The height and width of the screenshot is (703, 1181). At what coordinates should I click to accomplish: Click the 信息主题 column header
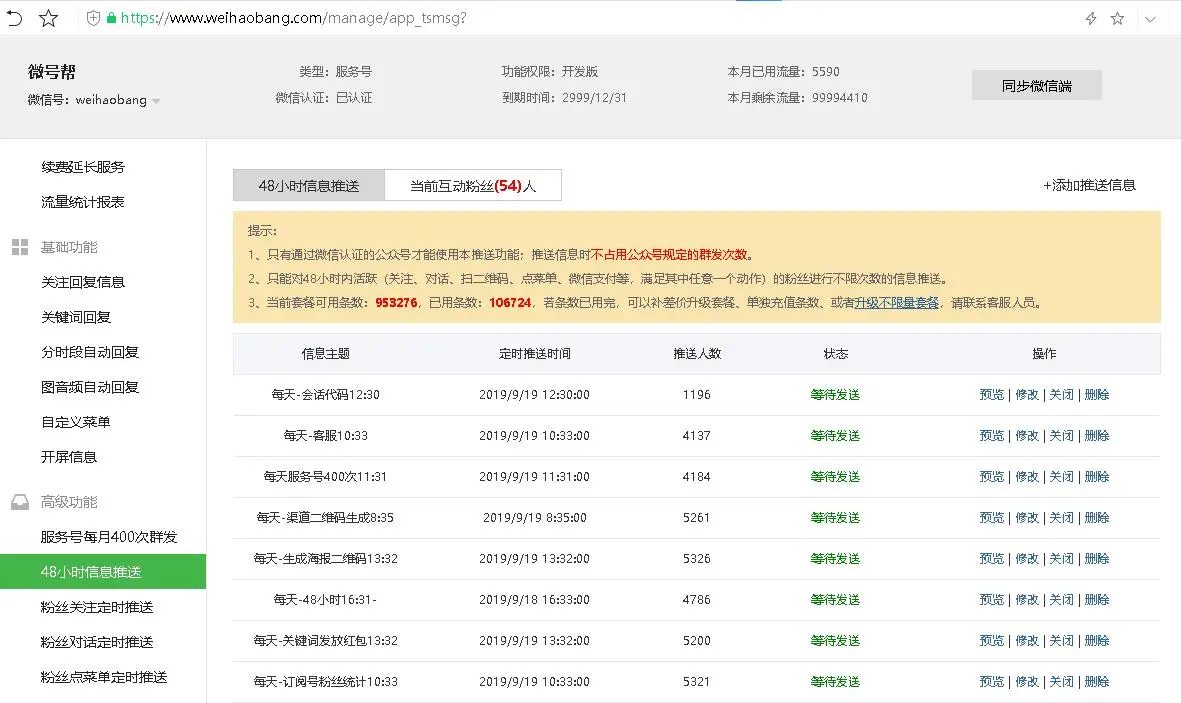point(325,353)
